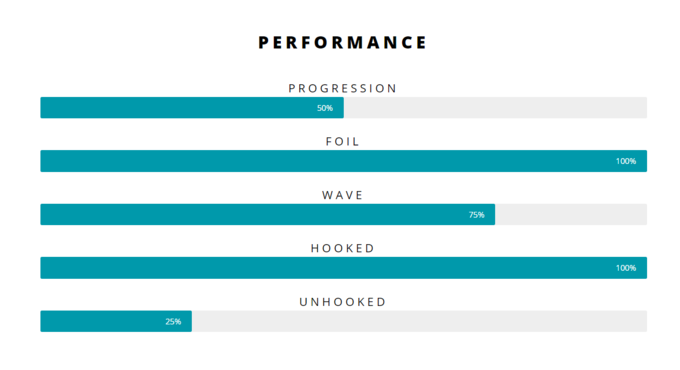Click the 75% text on Wave bar
This screenshot has width=680, height=370.
tap(477, 215)
